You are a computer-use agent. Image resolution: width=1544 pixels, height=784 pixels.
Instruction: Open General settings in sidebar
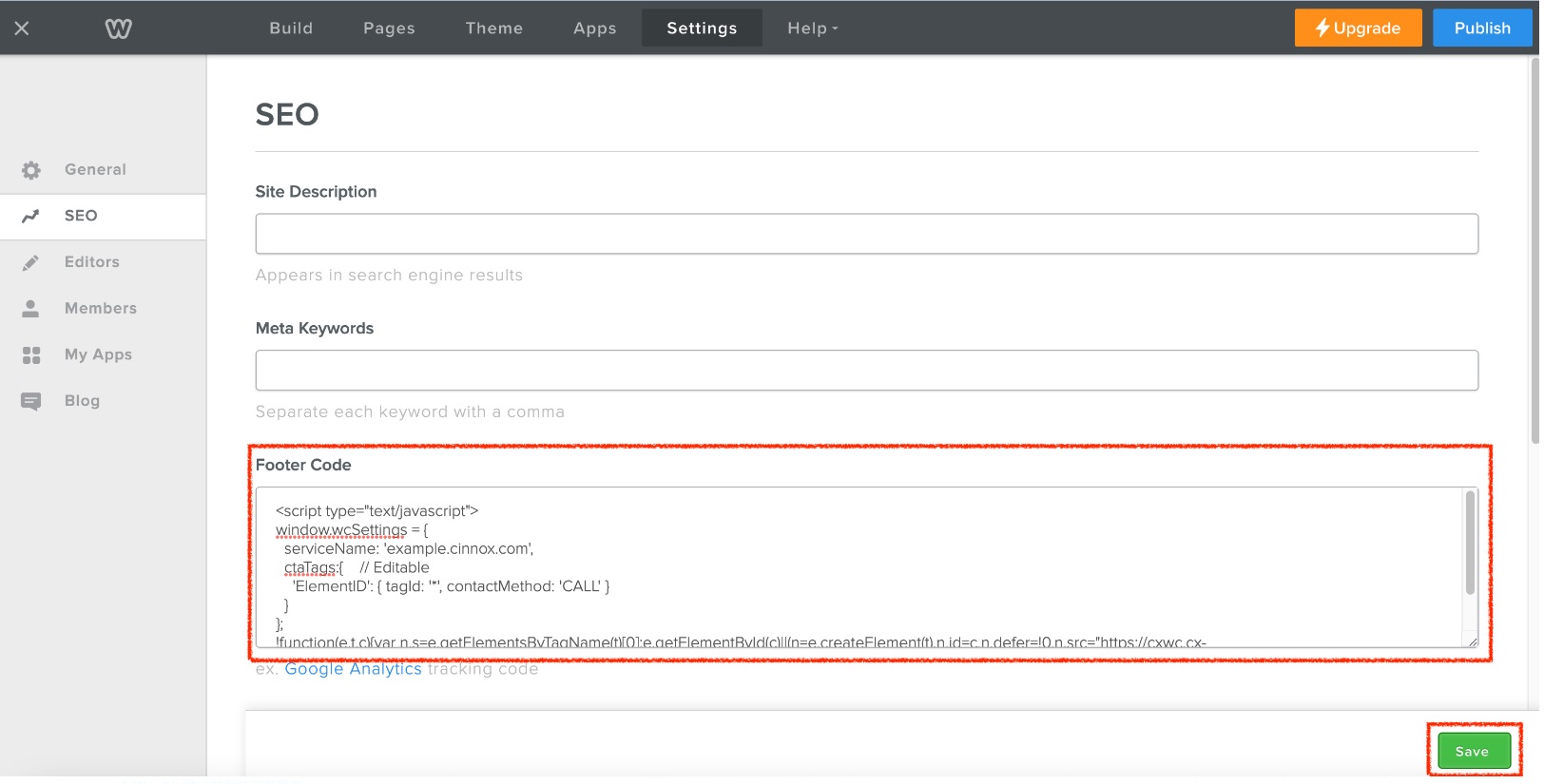103,170
